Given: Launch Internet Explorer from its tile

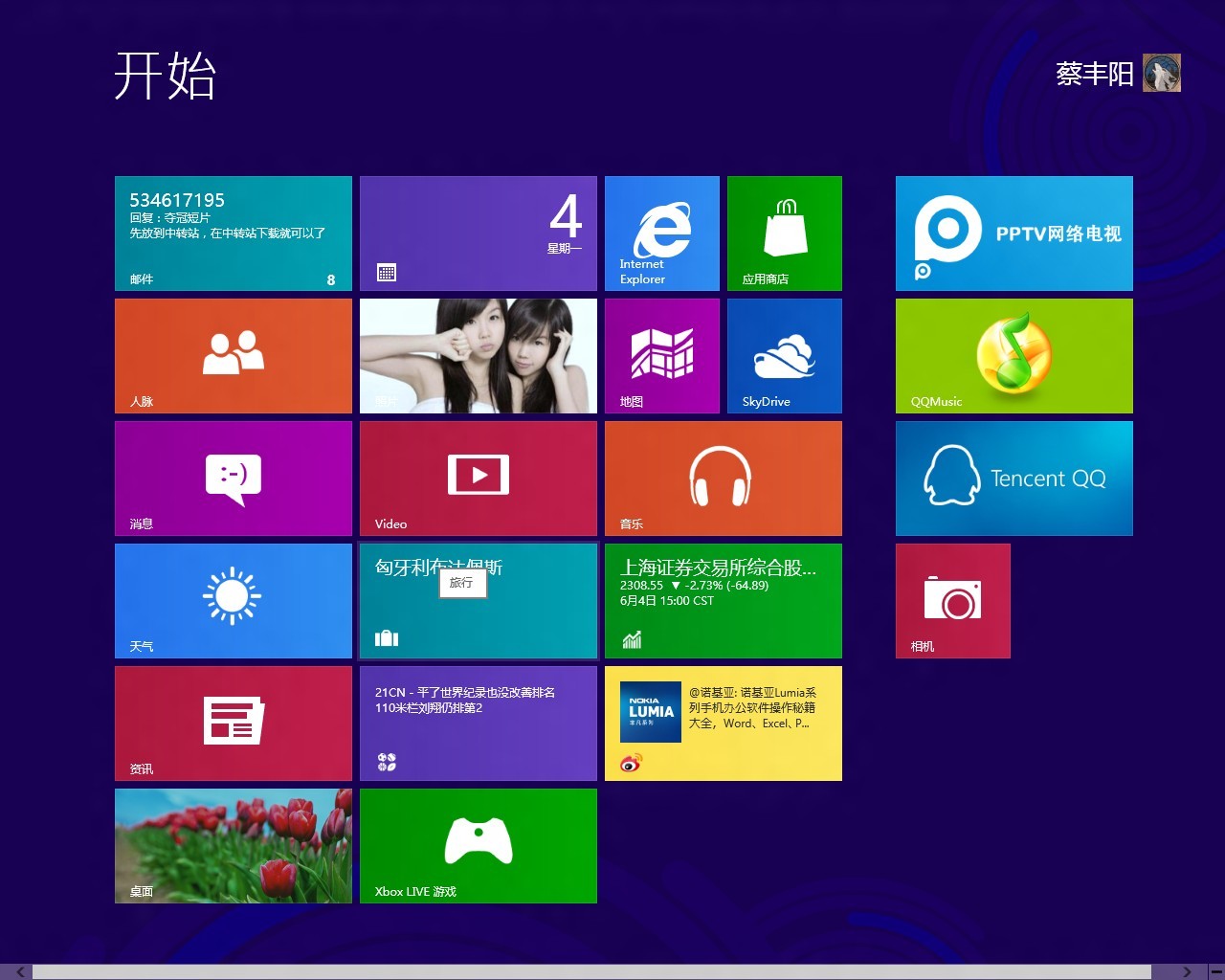Looking at the screenshot, I should (662, 234).
